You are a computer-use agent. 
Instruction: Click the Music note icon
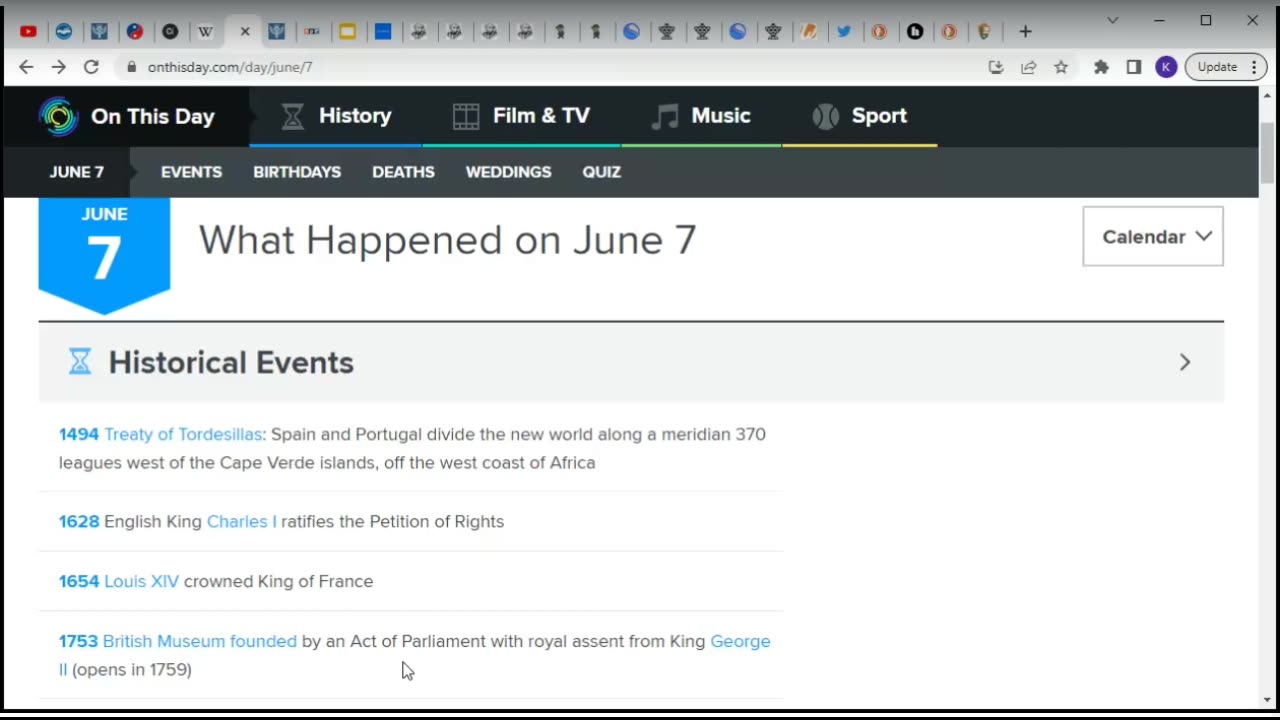tap(664, 116)
